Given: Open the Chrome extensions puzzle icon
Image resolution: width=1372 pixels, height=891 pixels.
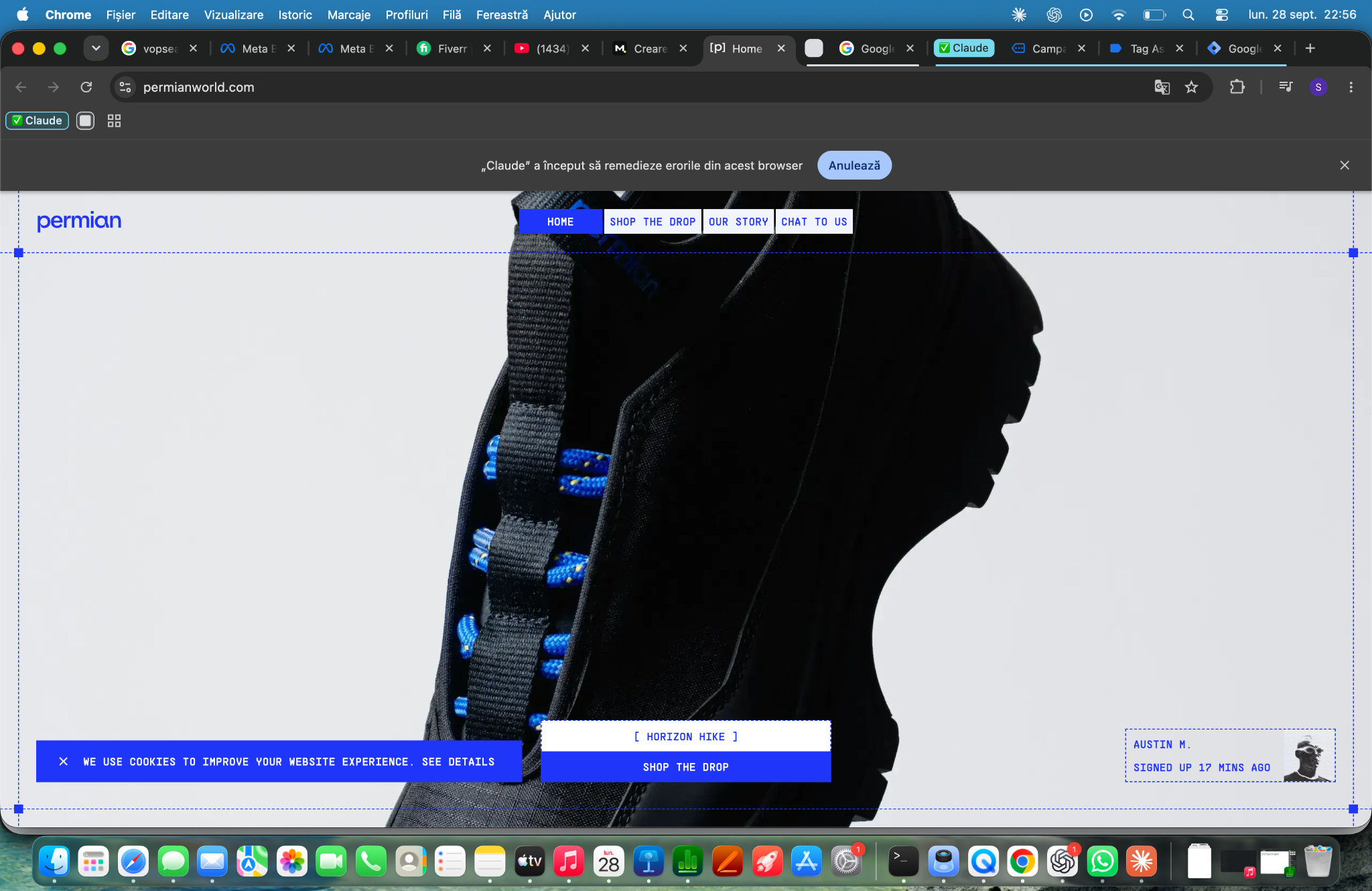Looking at the screenshot, I should [x=1237, y=87].
